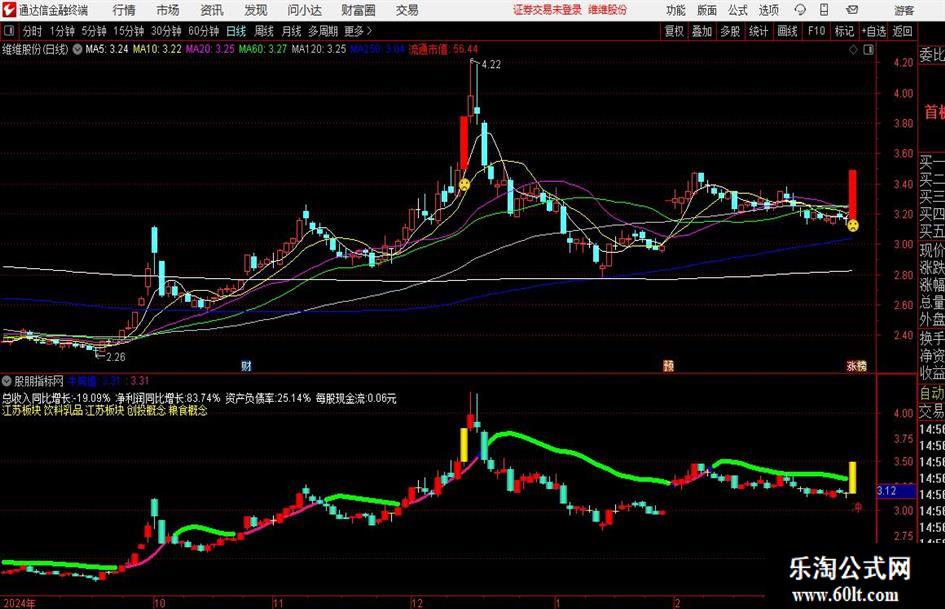Click the settings circle icon beside 股朋指标网
The image size is (945, 609).
(x=7, y=381)
